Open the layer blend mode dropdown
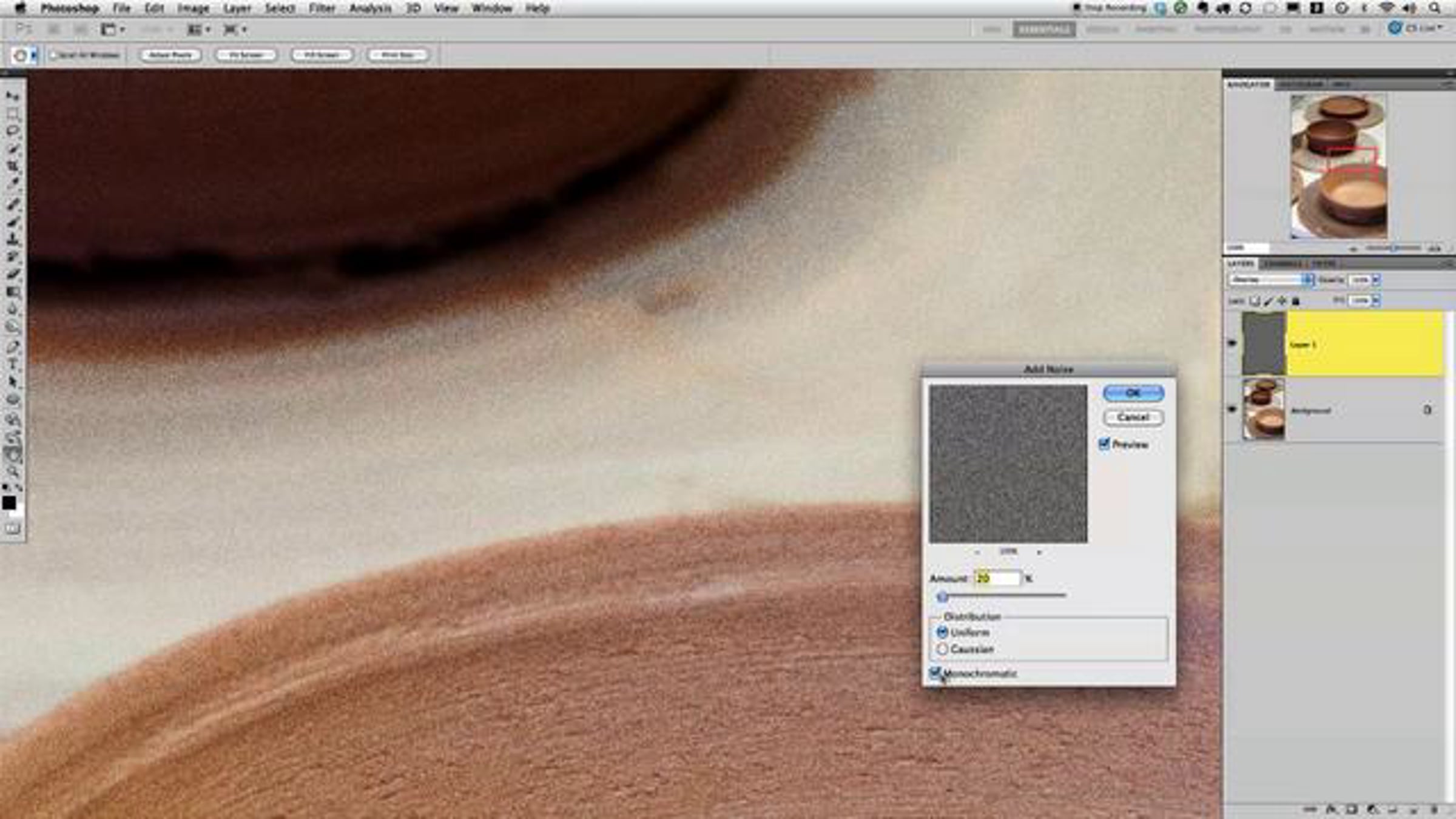This screenshot has width=1456, height=819. click(1270, 280)
